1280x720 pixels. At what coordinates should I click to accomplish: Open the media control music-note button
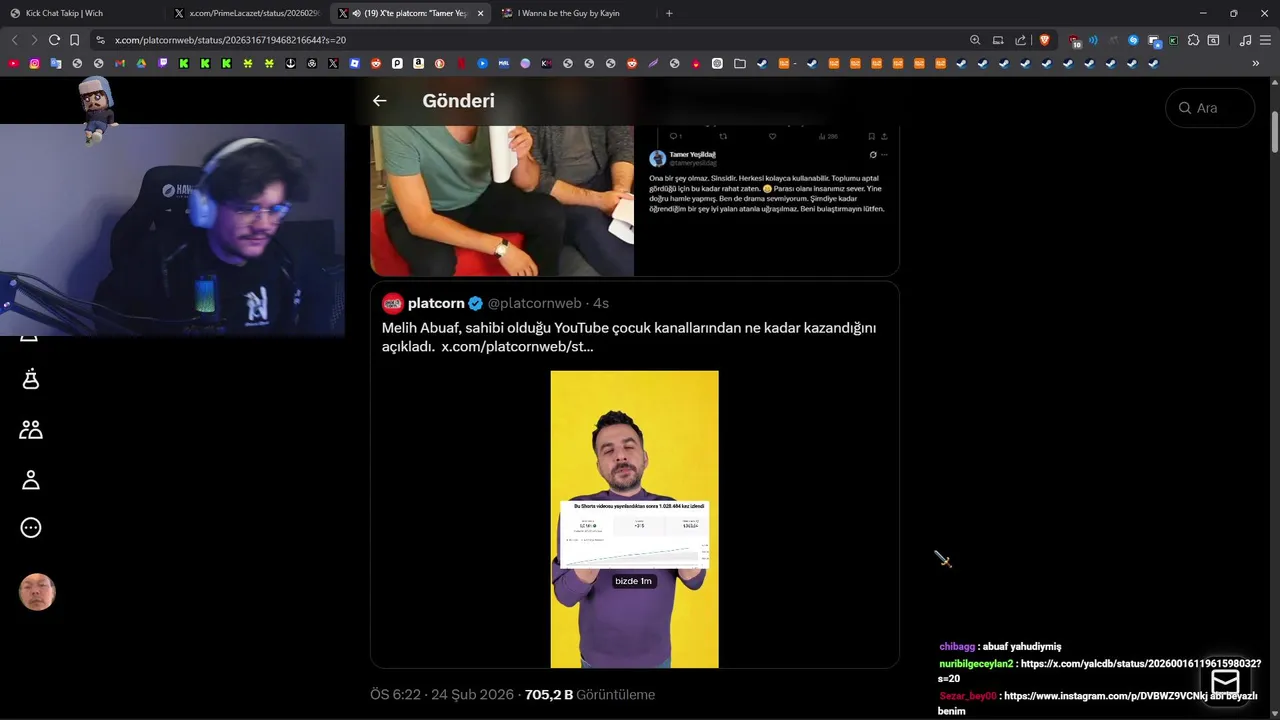(x=1245, y=40)
